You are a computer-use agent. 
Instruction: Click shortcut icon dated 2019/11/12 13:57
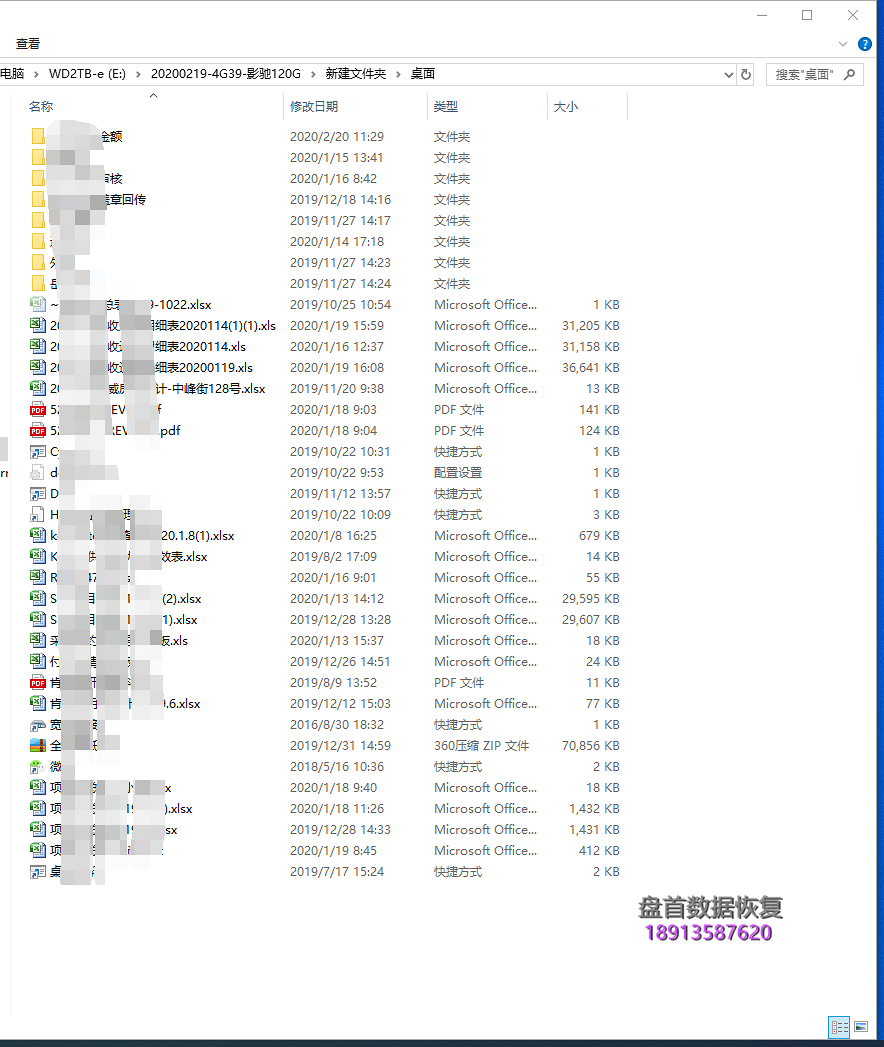click(38, 494)
